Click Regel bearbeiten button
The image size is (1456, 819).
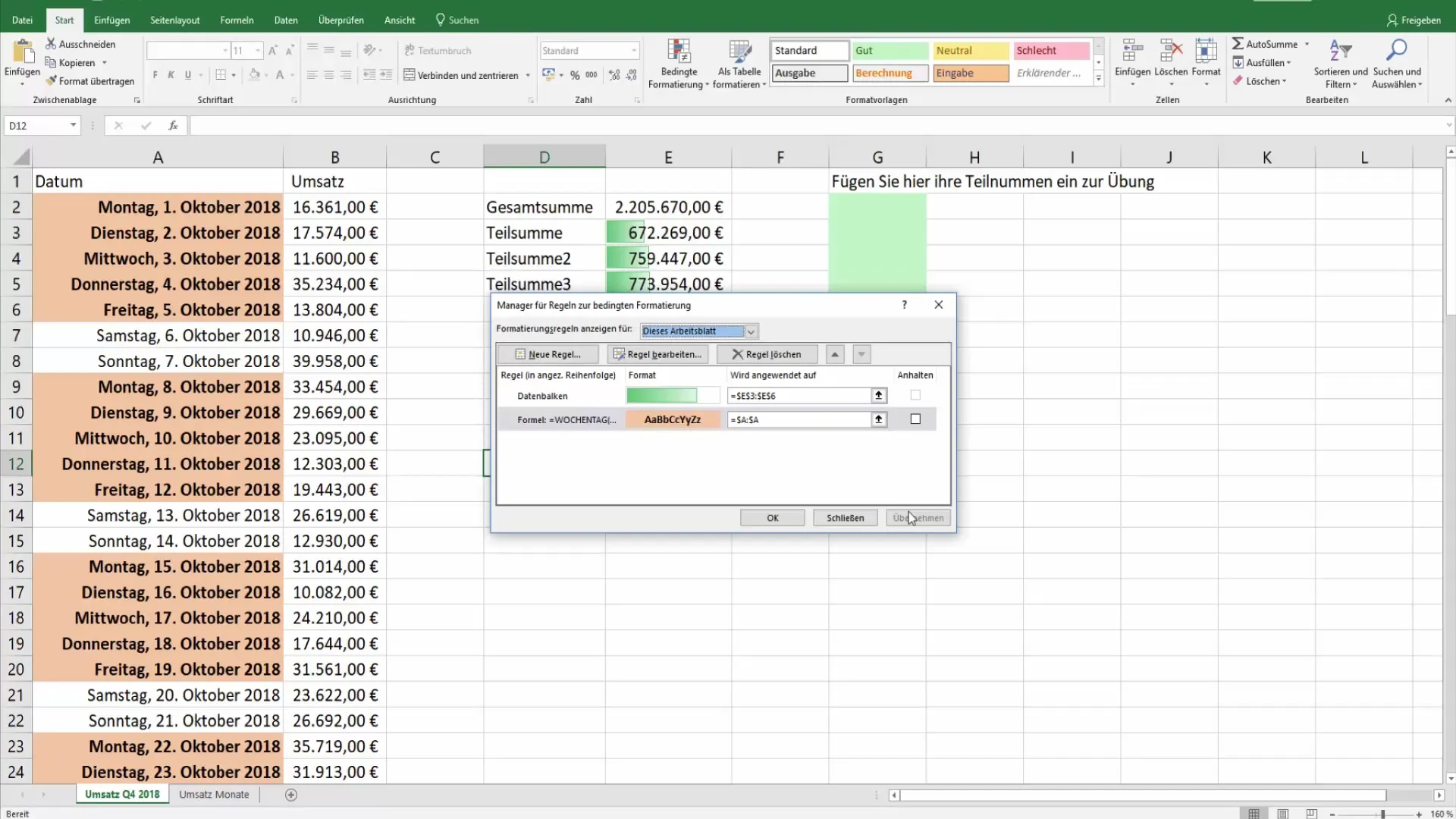[657, 354]
